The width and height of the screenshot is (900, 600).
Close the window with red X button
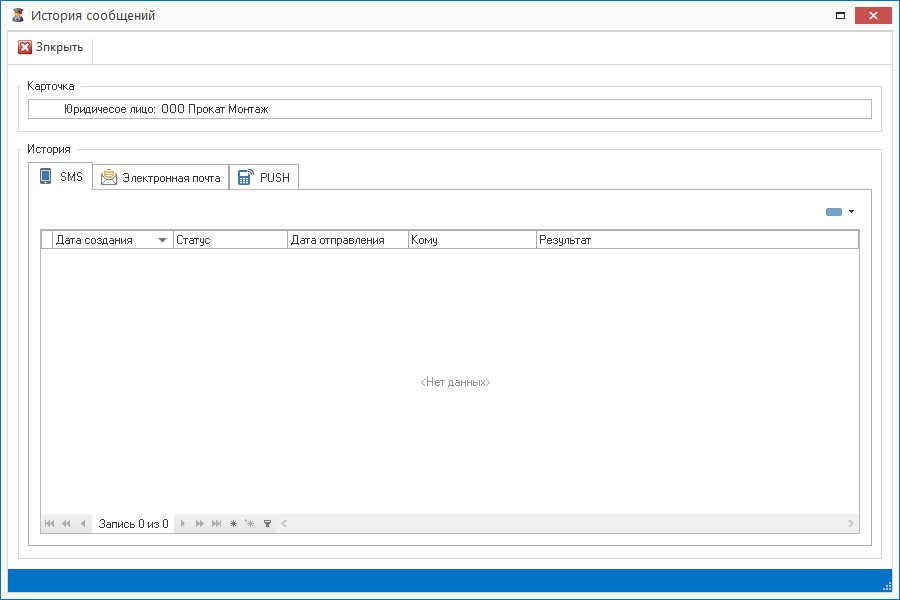873,16
